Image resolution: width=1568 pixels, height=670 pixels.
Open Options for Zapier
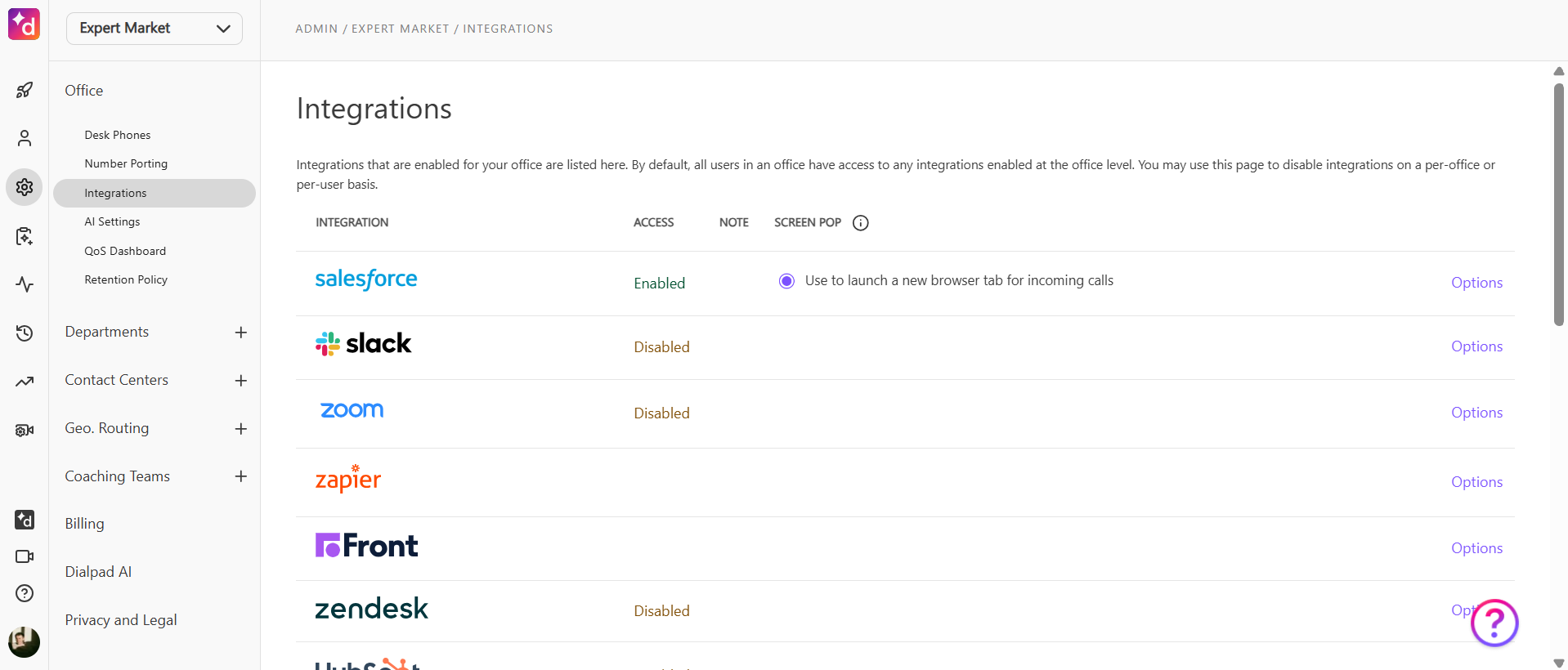pyautogui.click(x=1476, y=482)
